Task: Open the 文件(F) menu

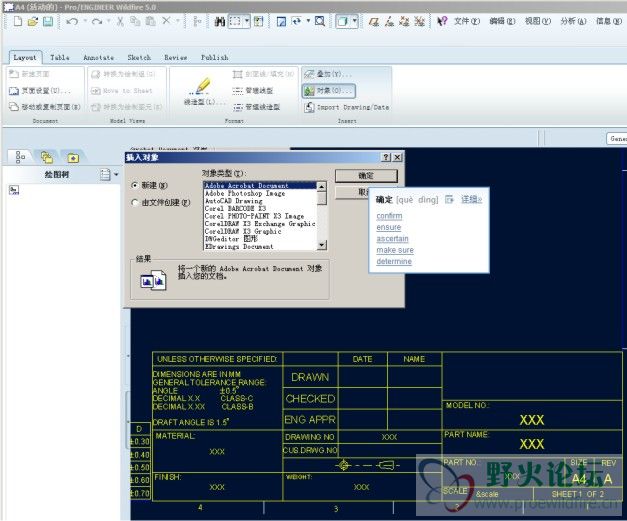Action: [467, 21]
